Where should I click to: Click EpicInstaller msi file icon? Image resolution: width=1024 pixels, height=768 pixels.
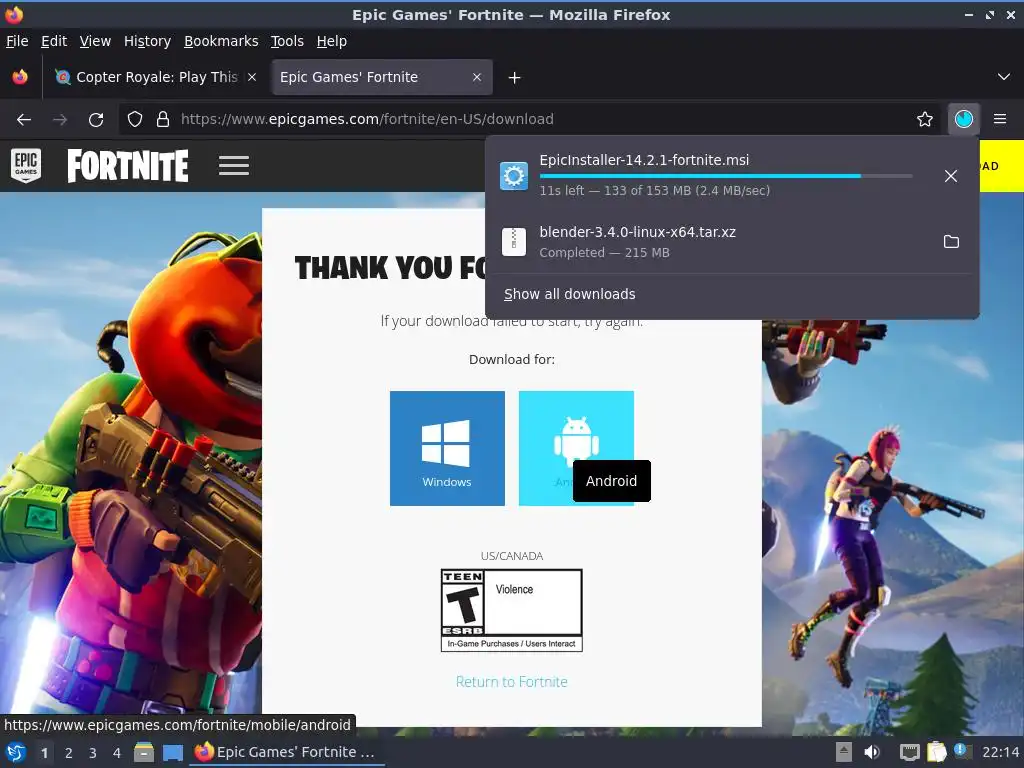tap(514, 176)
